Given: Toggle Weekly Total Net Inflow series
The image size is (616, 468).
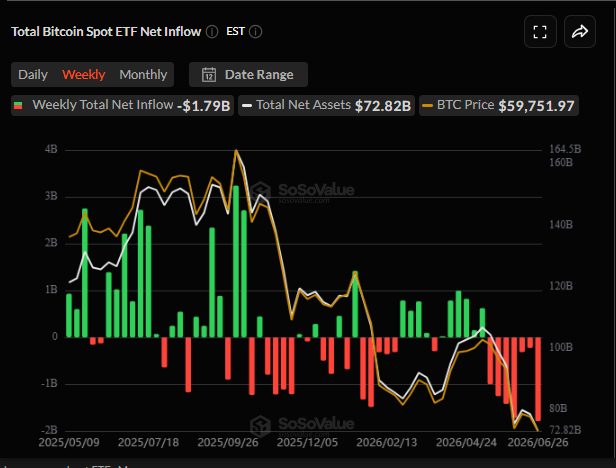Looking at the screenshot, I should 122,106.
